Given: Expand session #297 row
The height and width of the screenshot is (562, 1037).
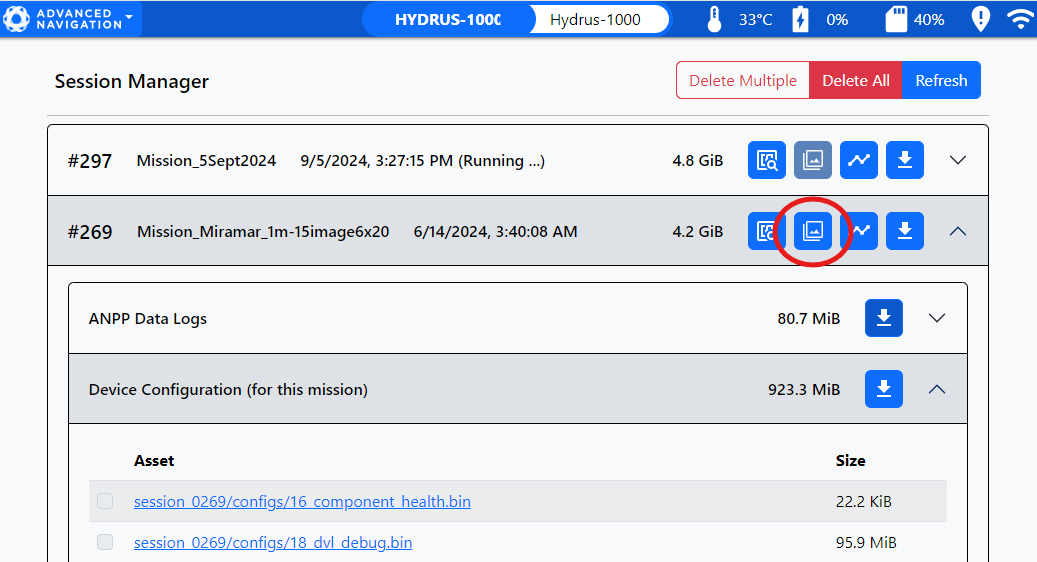Looking at the screenshot, I should (x=958, y=160).
